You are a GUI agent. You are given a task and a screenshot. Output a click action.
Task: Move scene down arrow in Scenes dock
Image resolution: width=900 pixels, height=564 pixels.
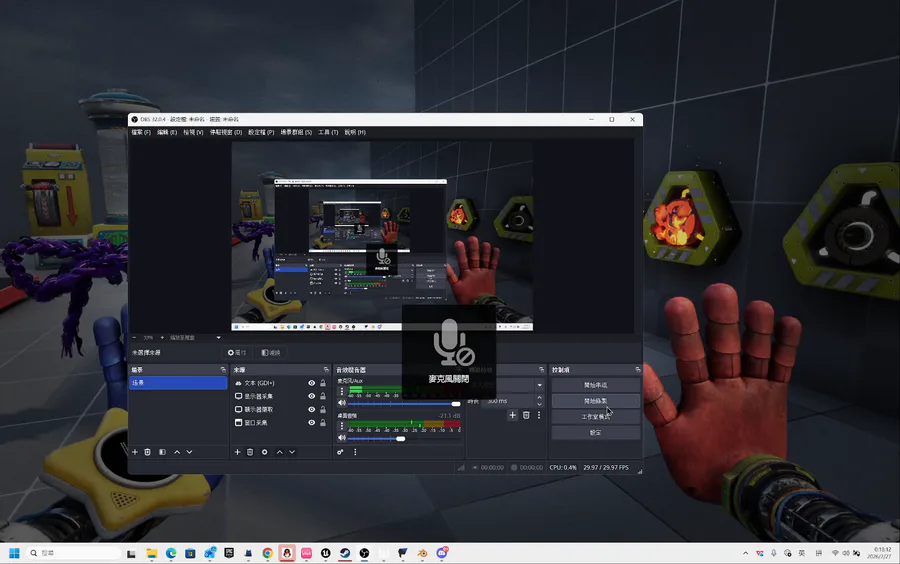click(x=189, y=452)
